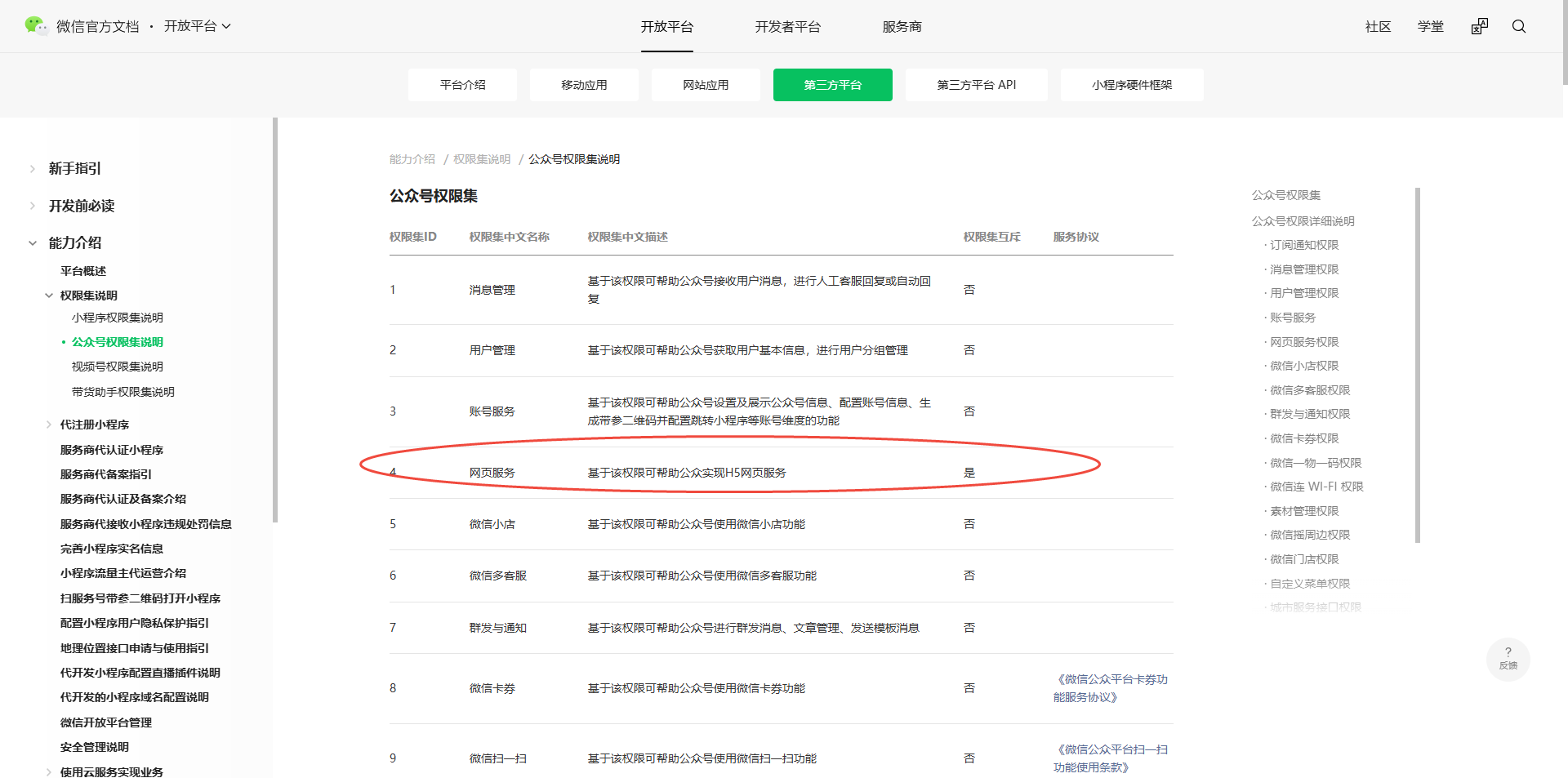The image size is (1568, 778).
Task: Jump to 网页服务权限 in outline
Action: click(1304, 342)
